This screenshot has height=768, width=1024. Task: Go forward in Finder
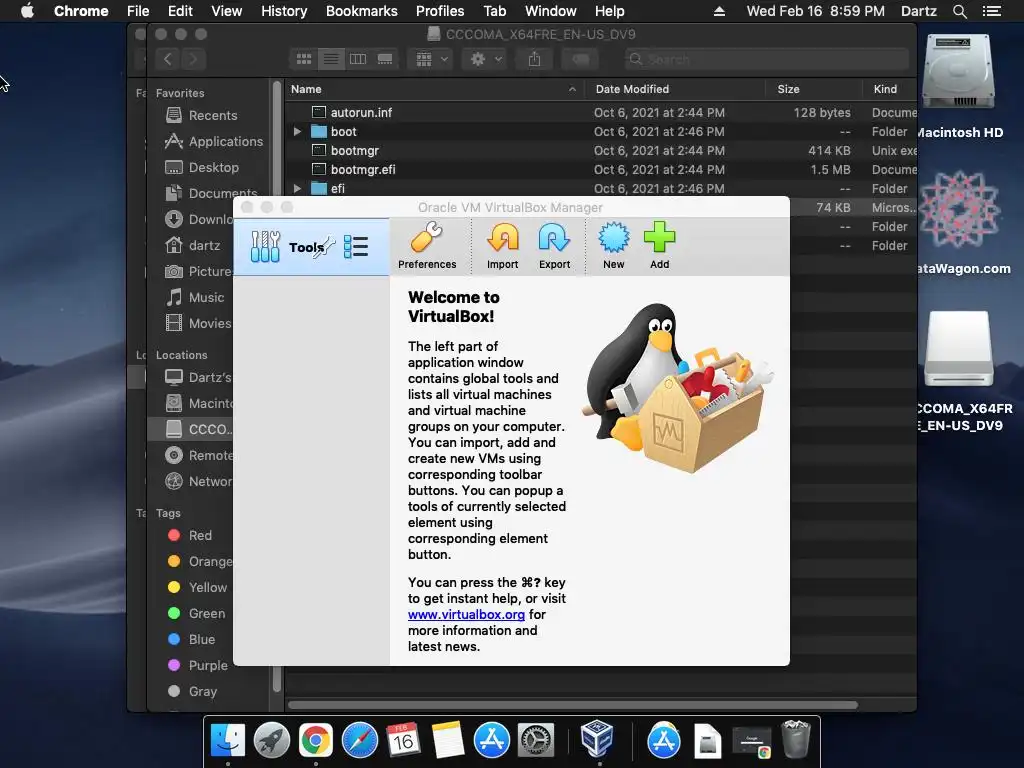[x=193, y=59]
